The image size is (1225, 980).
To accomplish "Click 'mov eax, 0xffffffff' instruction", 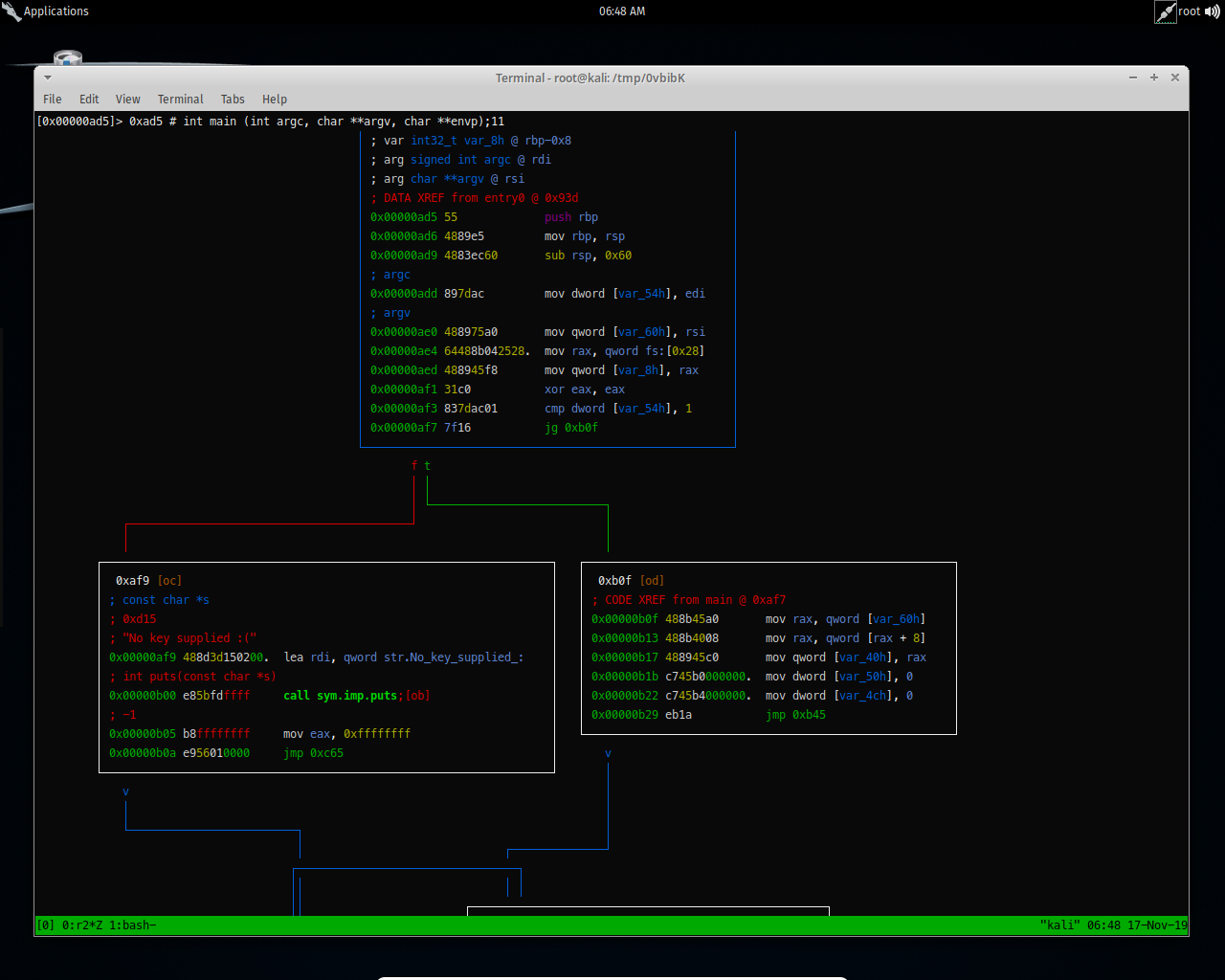I will click(347, 734).
